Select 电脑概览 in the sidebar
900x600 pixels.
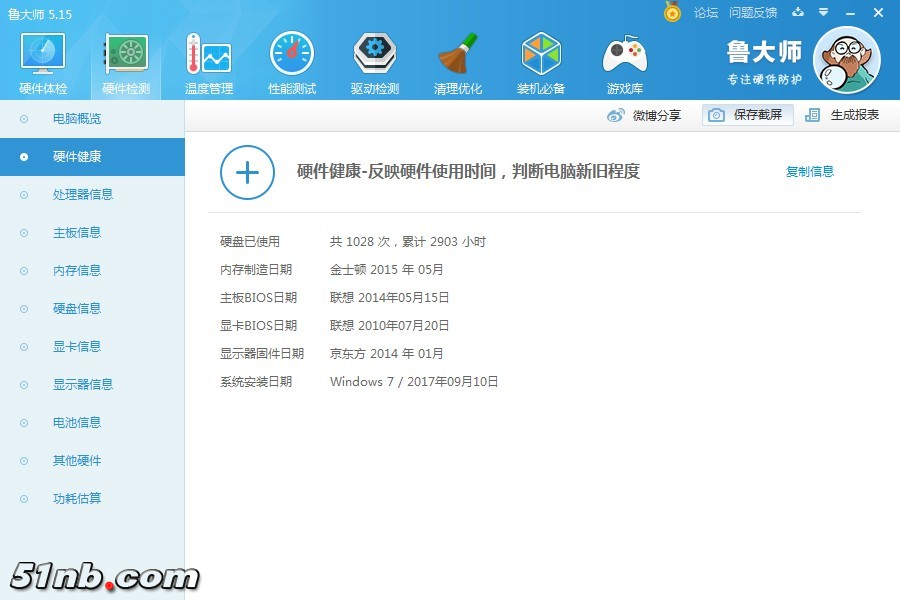77,119
